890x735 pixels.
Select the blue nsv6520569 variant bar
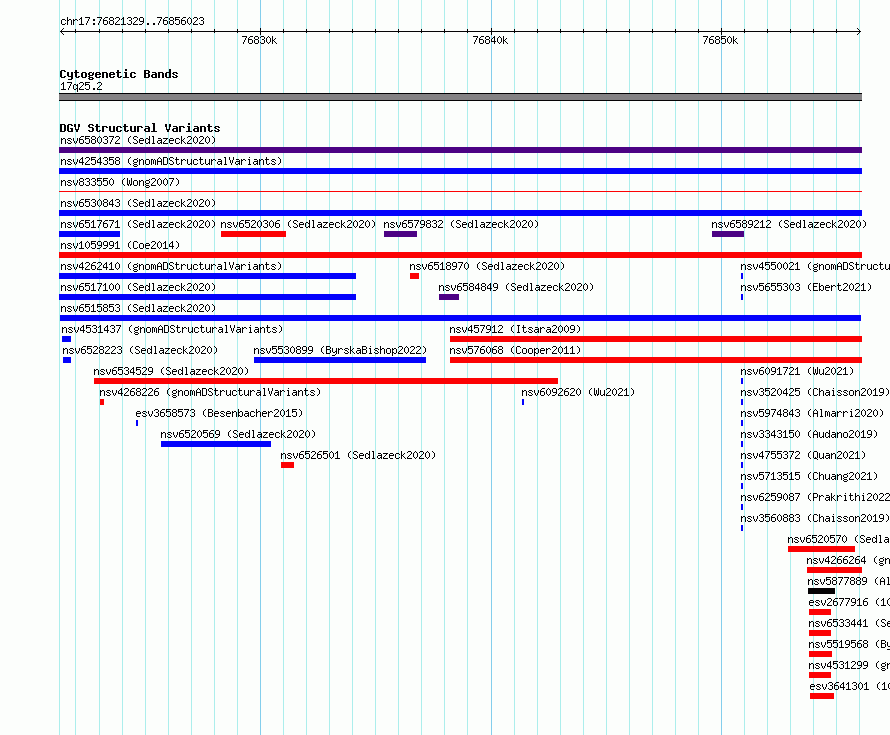pyautogui.click(x=216, y=444)
